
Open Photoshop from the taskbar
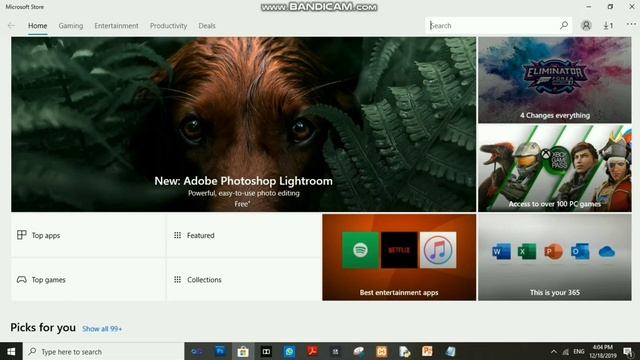220,351
